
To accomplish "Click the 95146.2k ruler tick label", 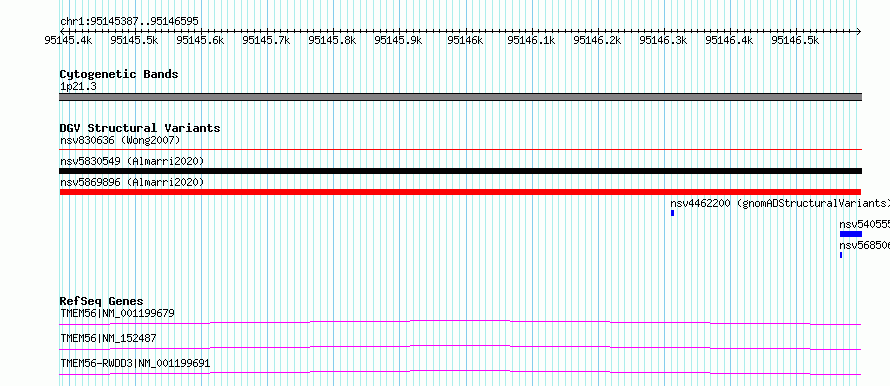I will pos(597,40).
